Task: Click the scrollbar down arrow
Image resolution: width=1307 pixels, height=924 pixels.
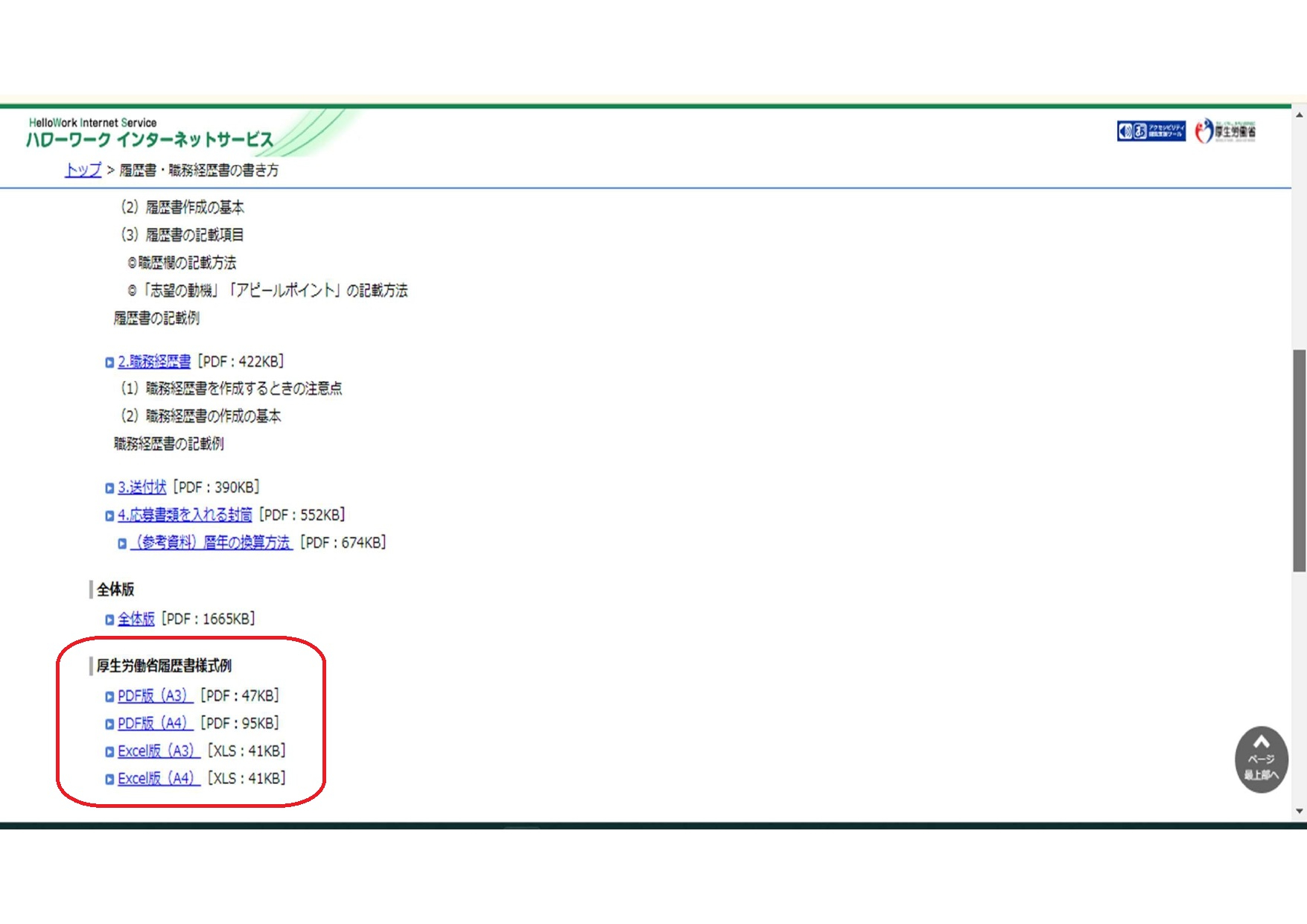Action: (1300, 812)
